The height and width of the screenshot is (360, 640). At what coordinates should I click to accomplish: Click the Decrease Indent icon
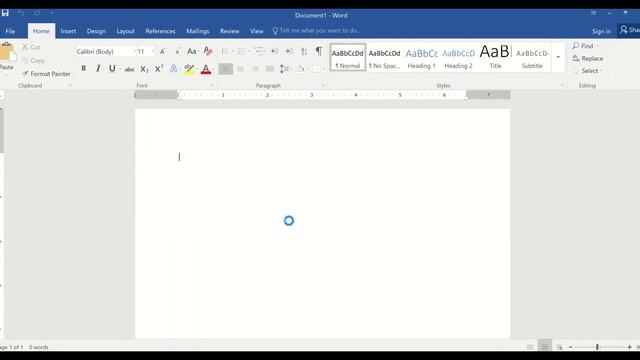(x=275, y=51)
